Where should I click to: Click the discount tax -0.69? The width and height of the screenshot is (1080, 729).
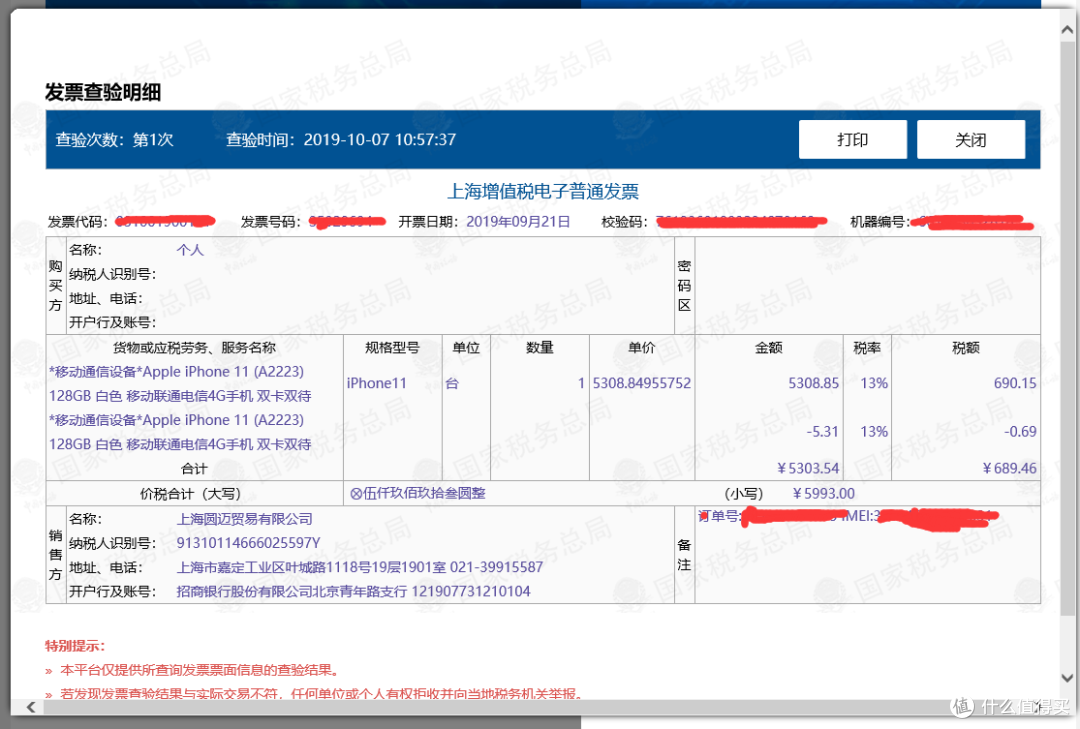pyautogui.click(x=1020, y=432)
